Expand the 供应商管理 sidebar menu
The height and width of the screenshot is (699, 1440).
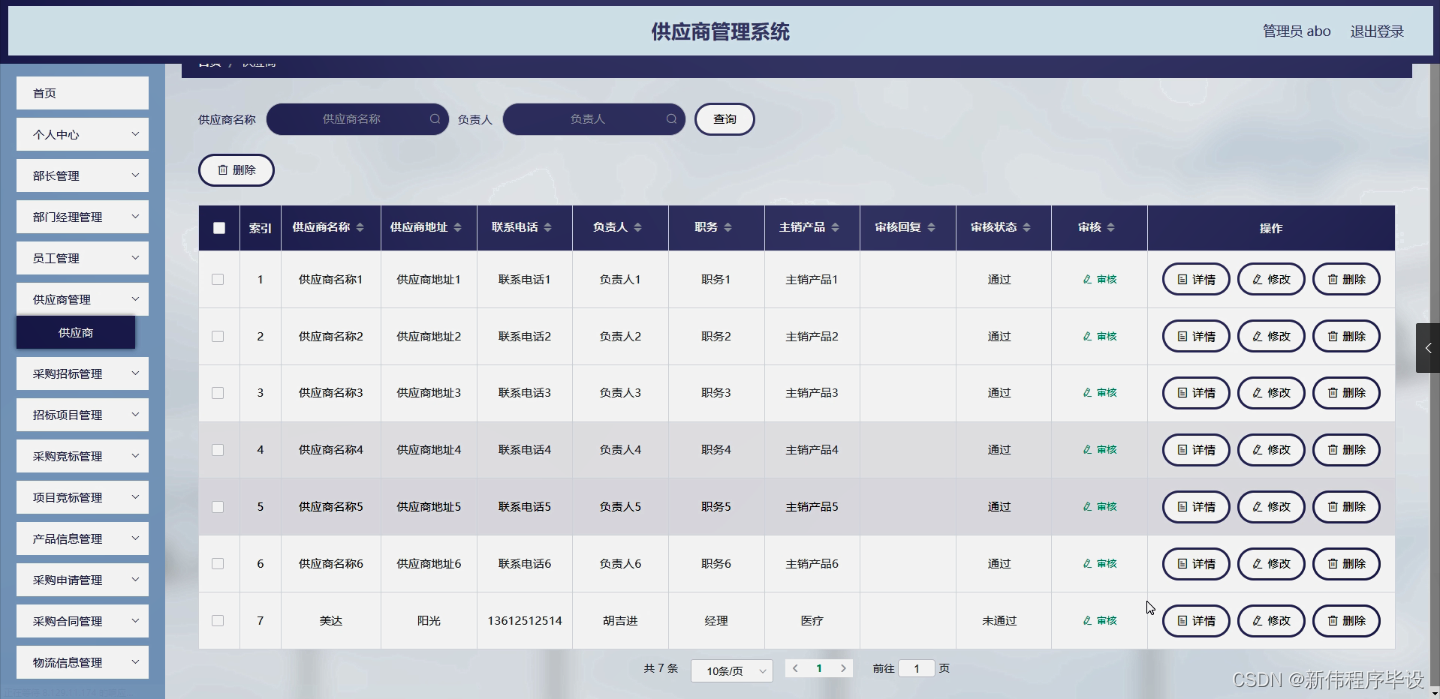82,298
